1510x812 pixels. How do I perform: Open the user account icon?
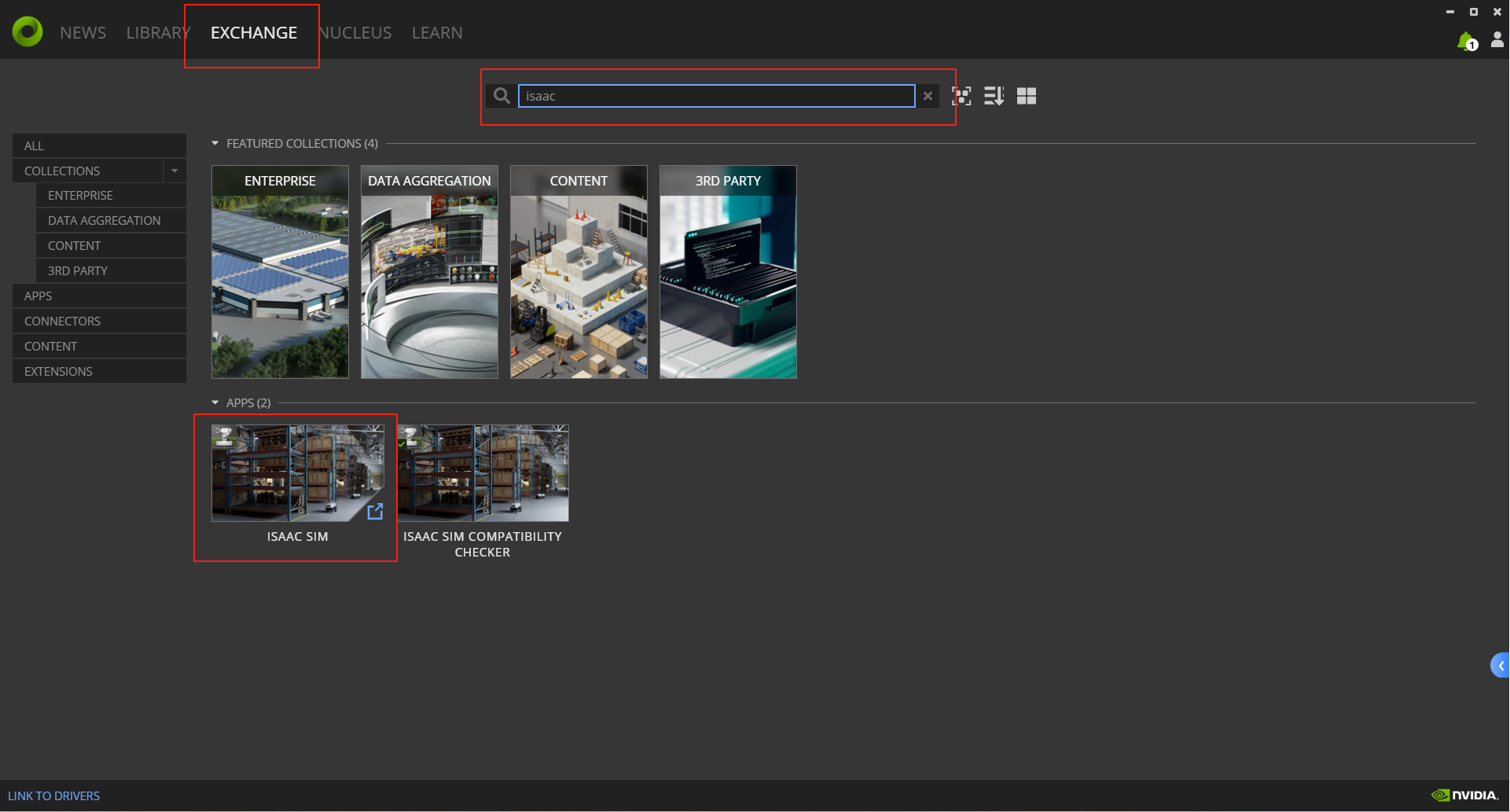1498,39
